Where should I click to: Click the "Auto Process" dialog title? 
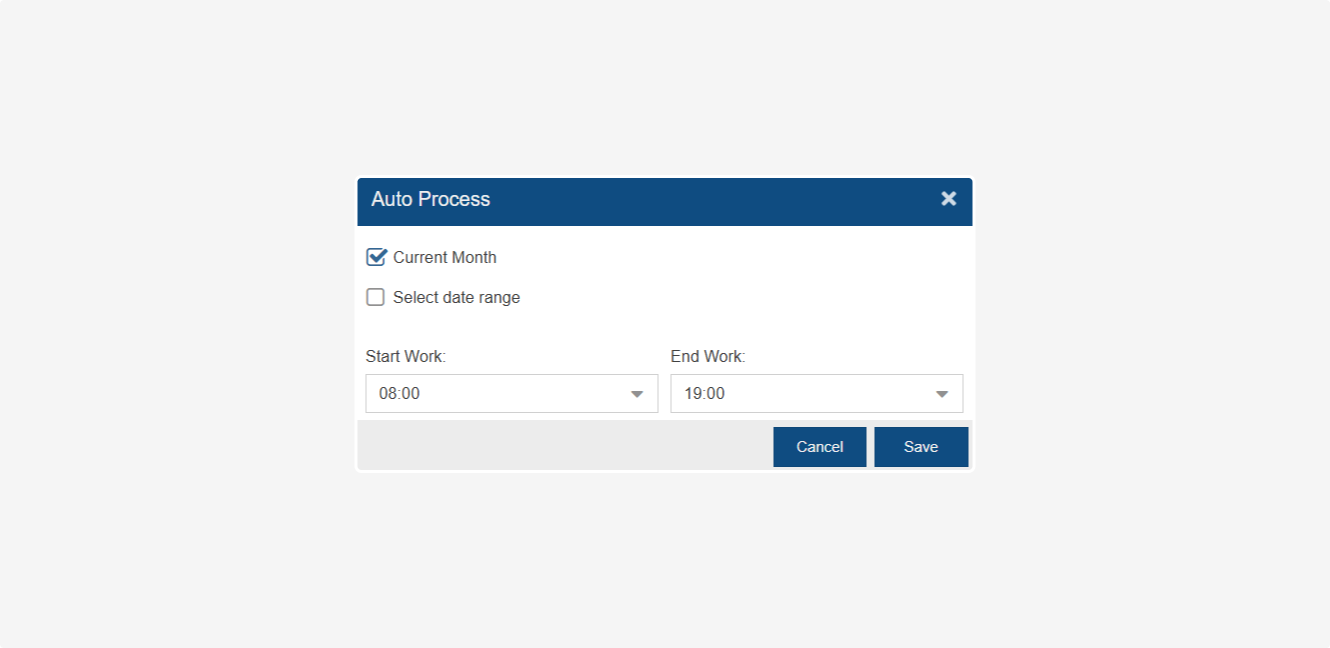coord(431,199)
